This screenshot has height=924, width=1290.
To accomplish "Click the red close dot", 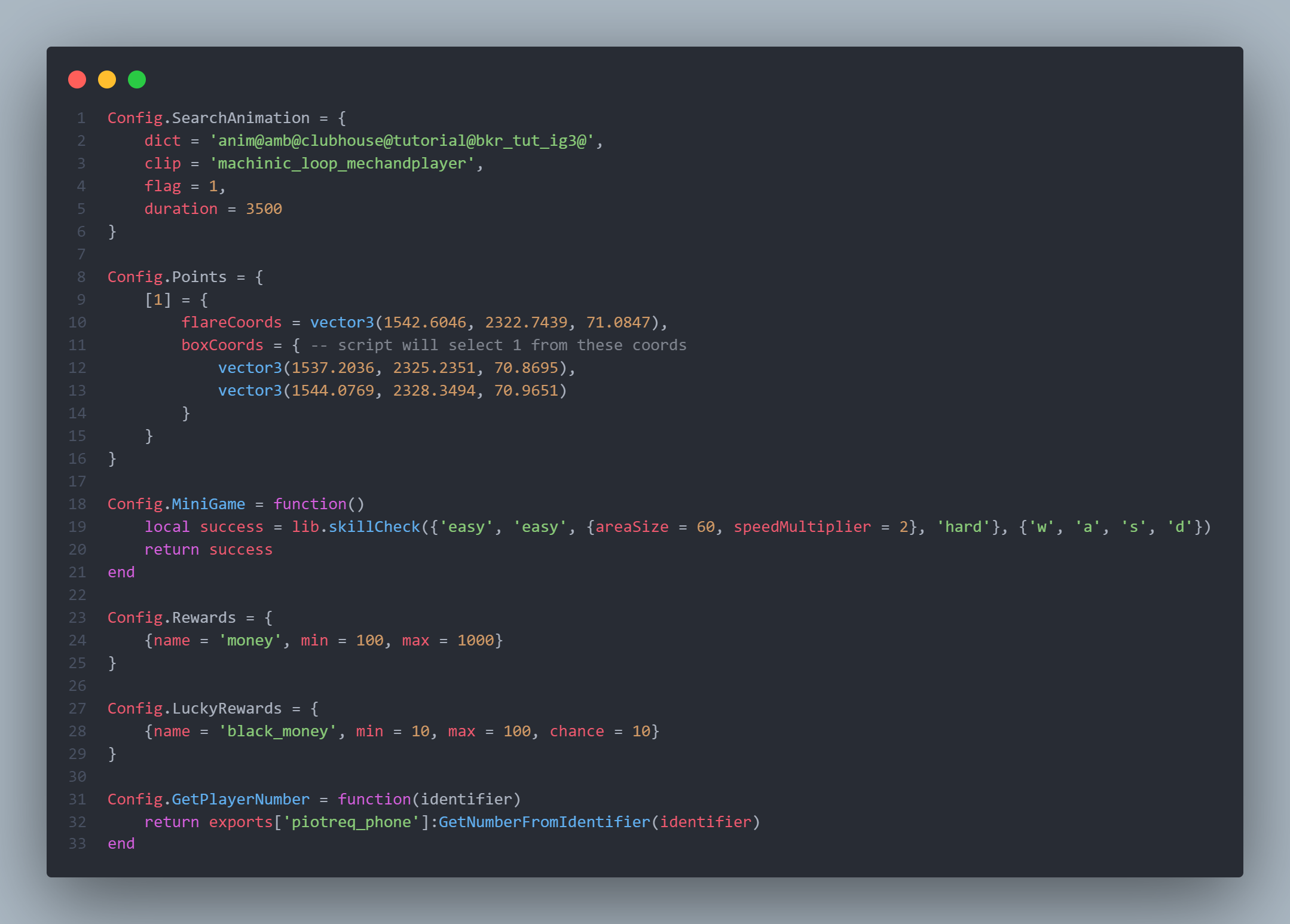I will [x=77, y=79].
